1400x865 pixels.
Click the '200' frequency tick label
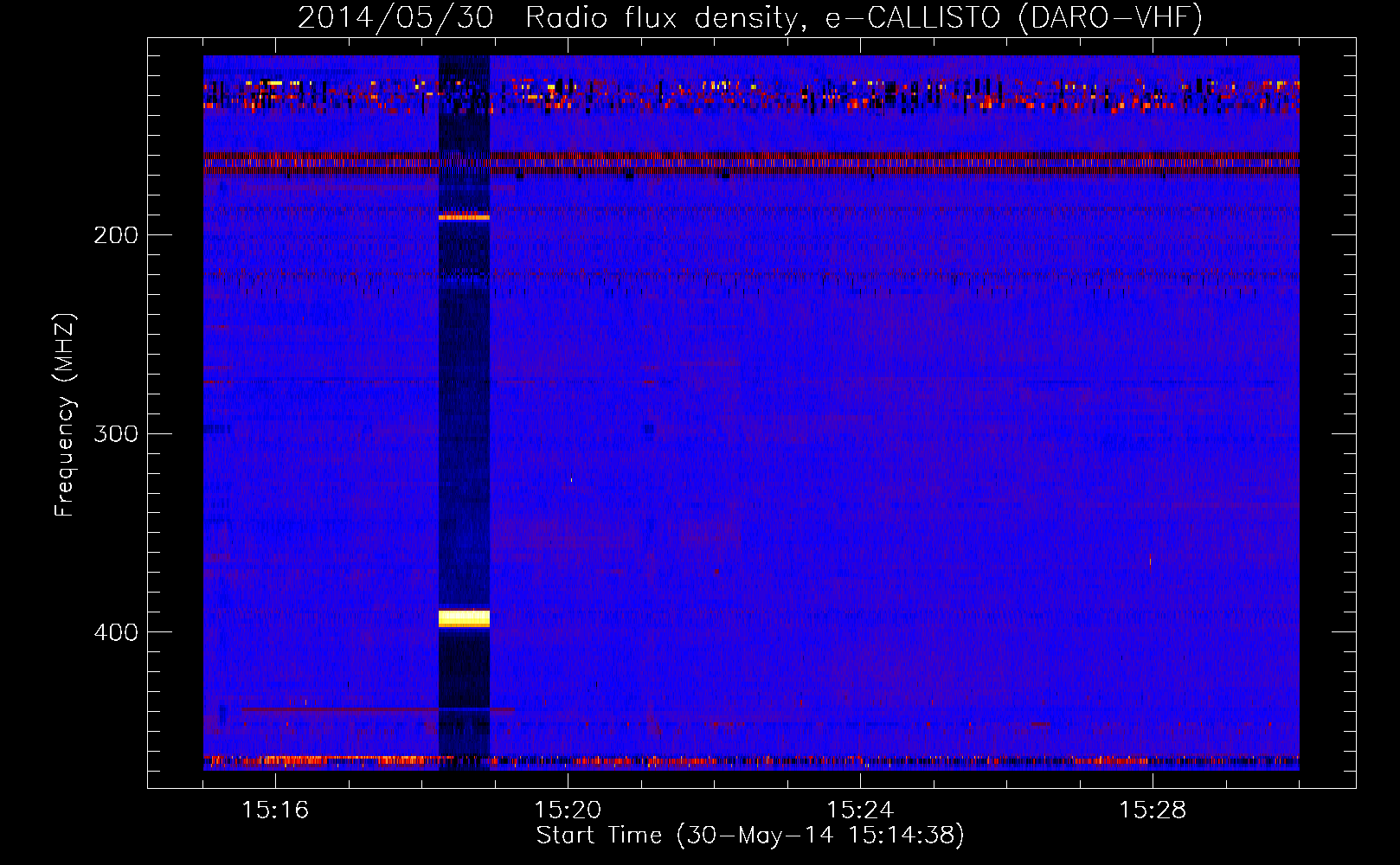tap(116, 235)
